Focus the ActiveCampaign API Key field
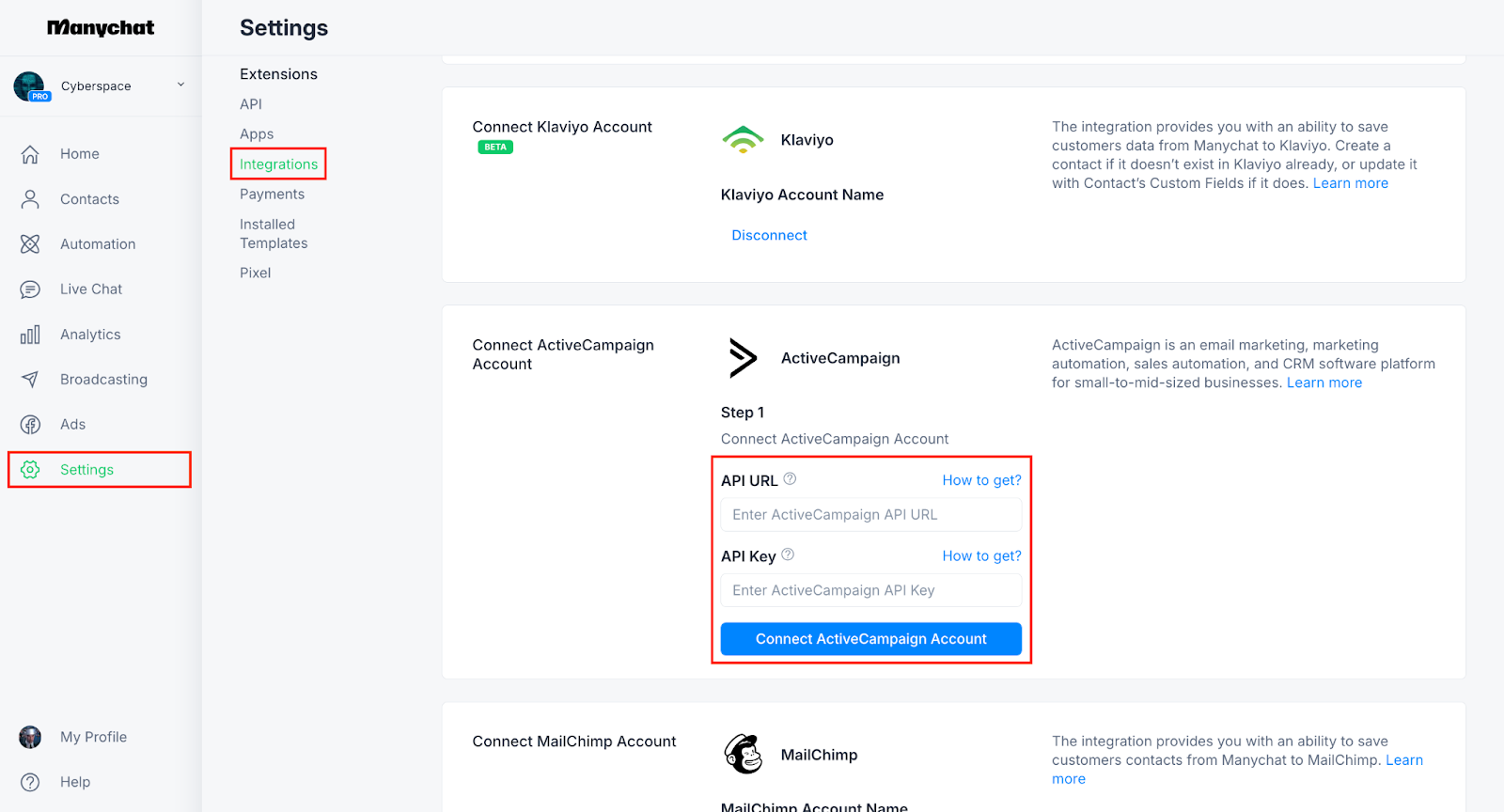 (x=871, y=591)
